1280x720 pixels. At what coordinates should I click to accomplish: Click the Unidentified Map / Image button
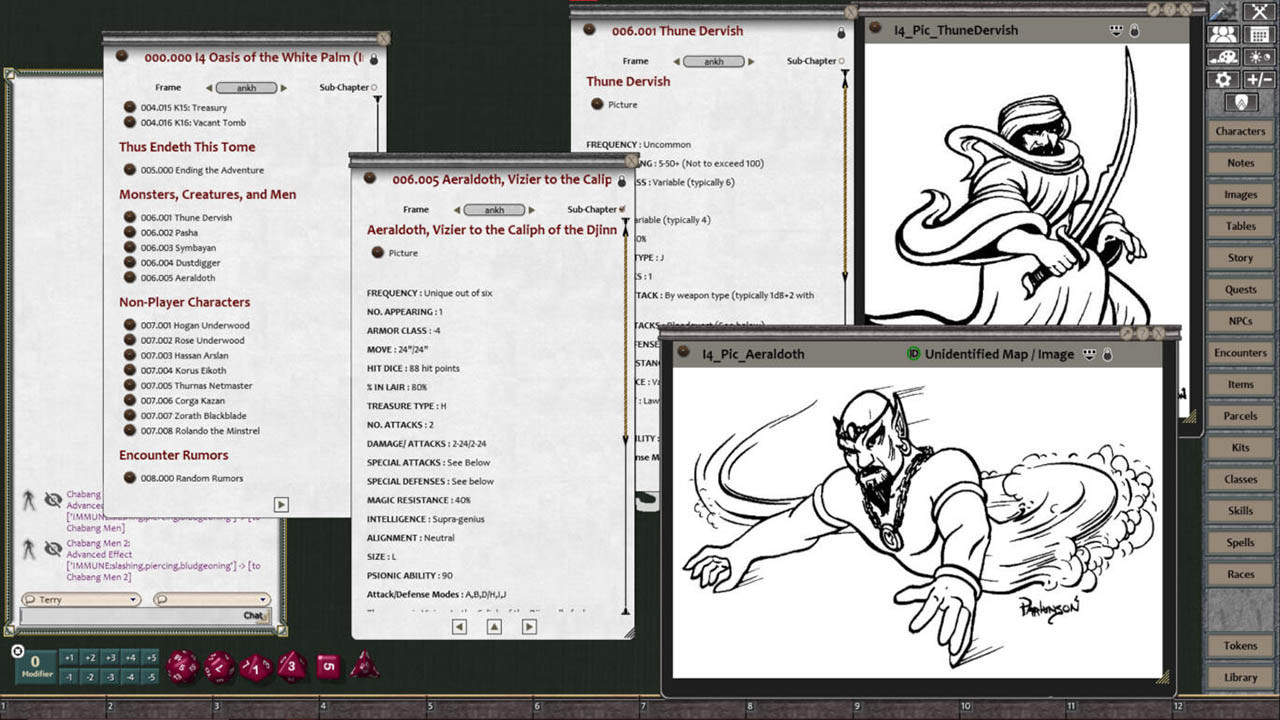click(1000, 354)
